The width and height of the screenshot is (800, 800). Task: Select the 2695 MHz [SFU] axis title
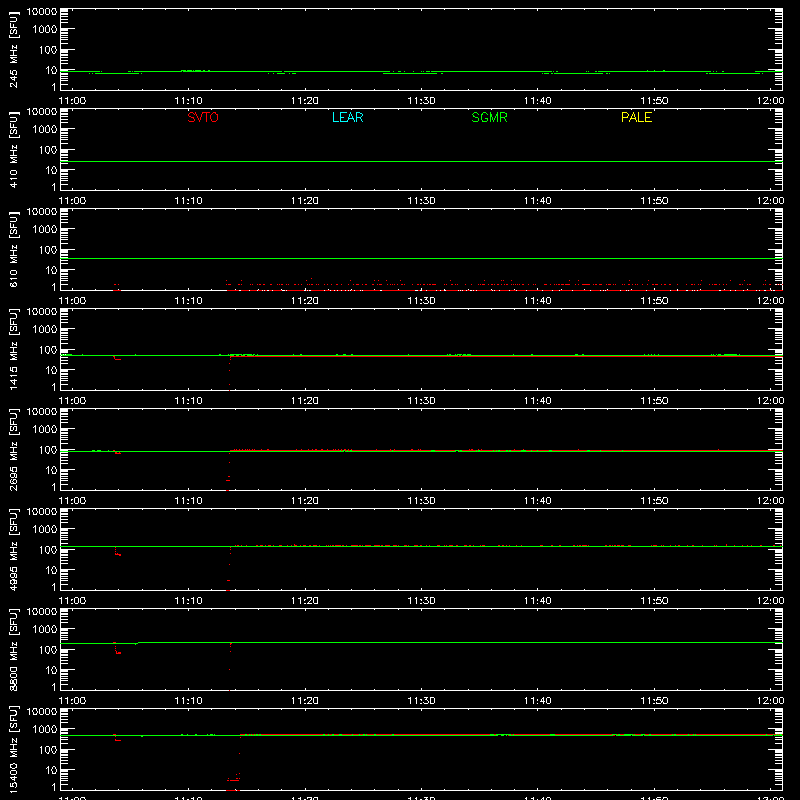[x=13, y=449]
